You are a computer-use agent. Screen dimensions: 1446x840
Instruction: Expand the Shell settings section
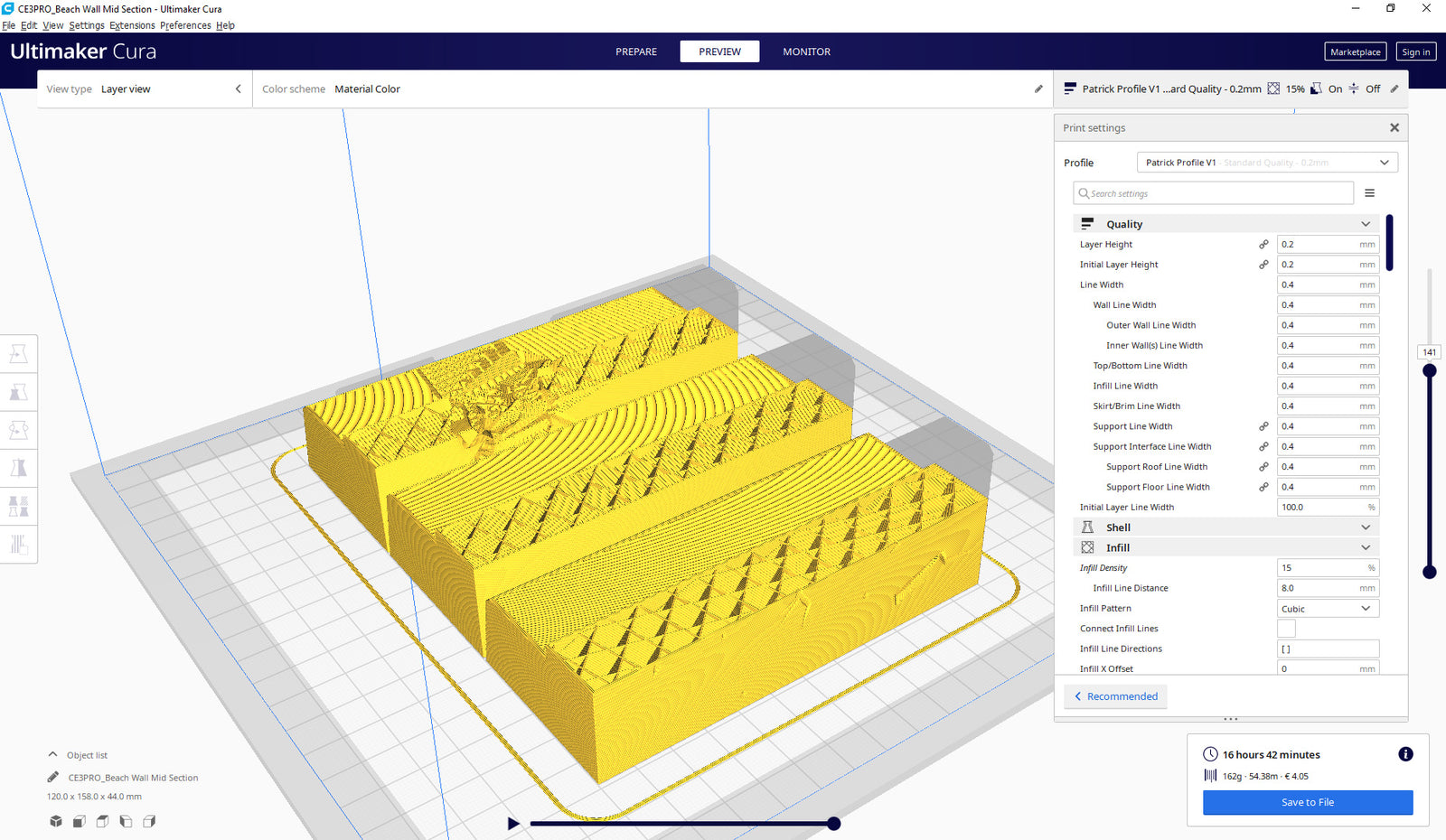(1227, 527)
